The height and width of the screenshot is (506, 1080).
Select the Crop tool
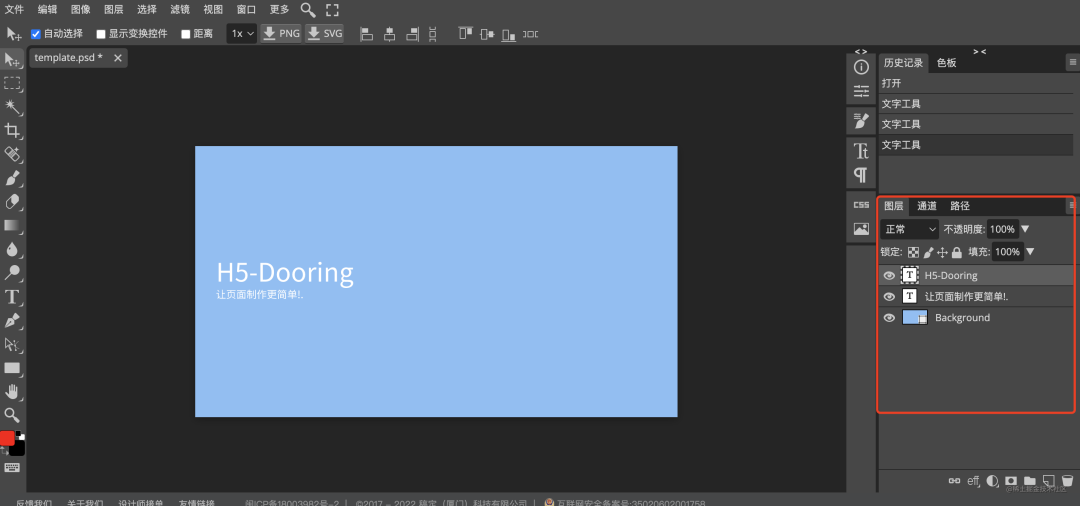coord(12,130)
